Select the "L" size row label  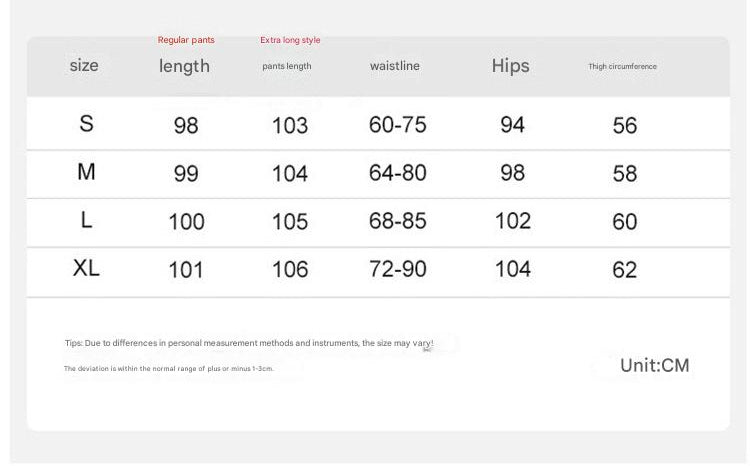tap(87, 221)
